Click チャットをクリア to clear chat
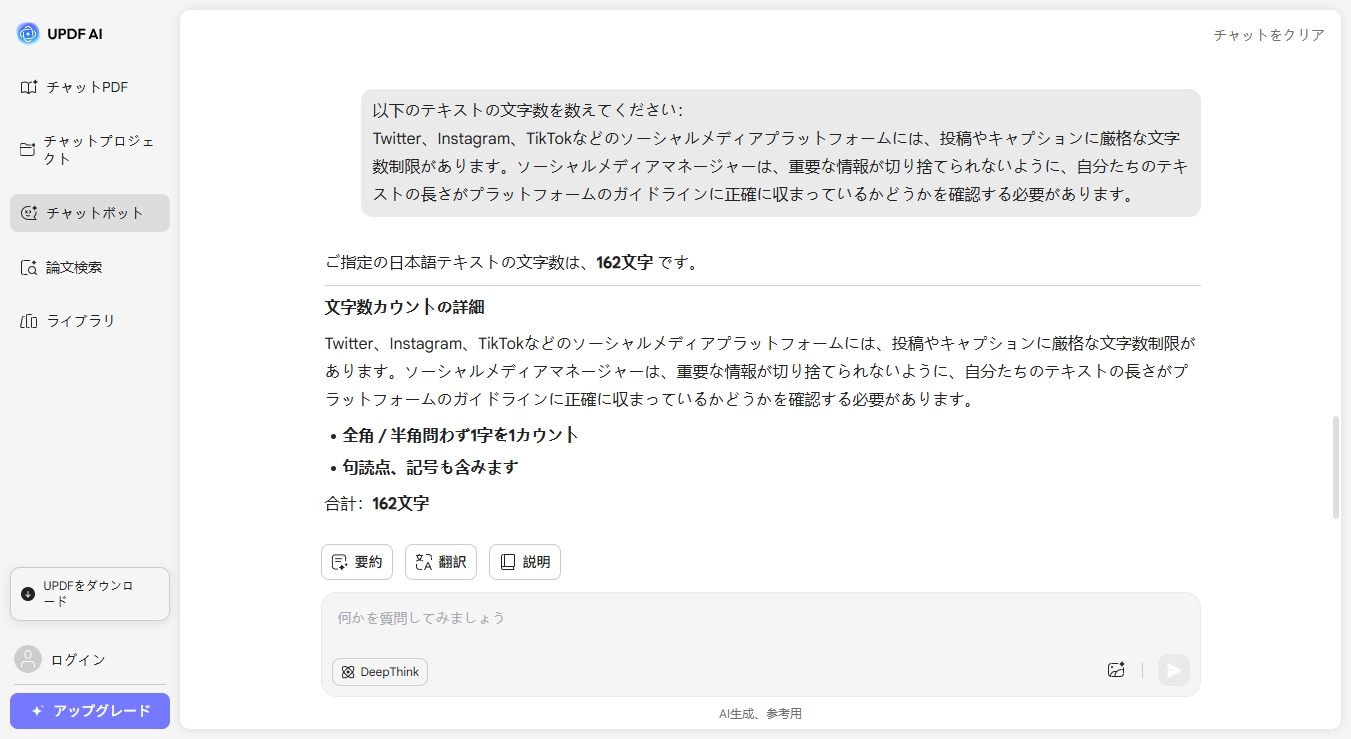Screen dimensions: 1351x739 [1269, 35]
